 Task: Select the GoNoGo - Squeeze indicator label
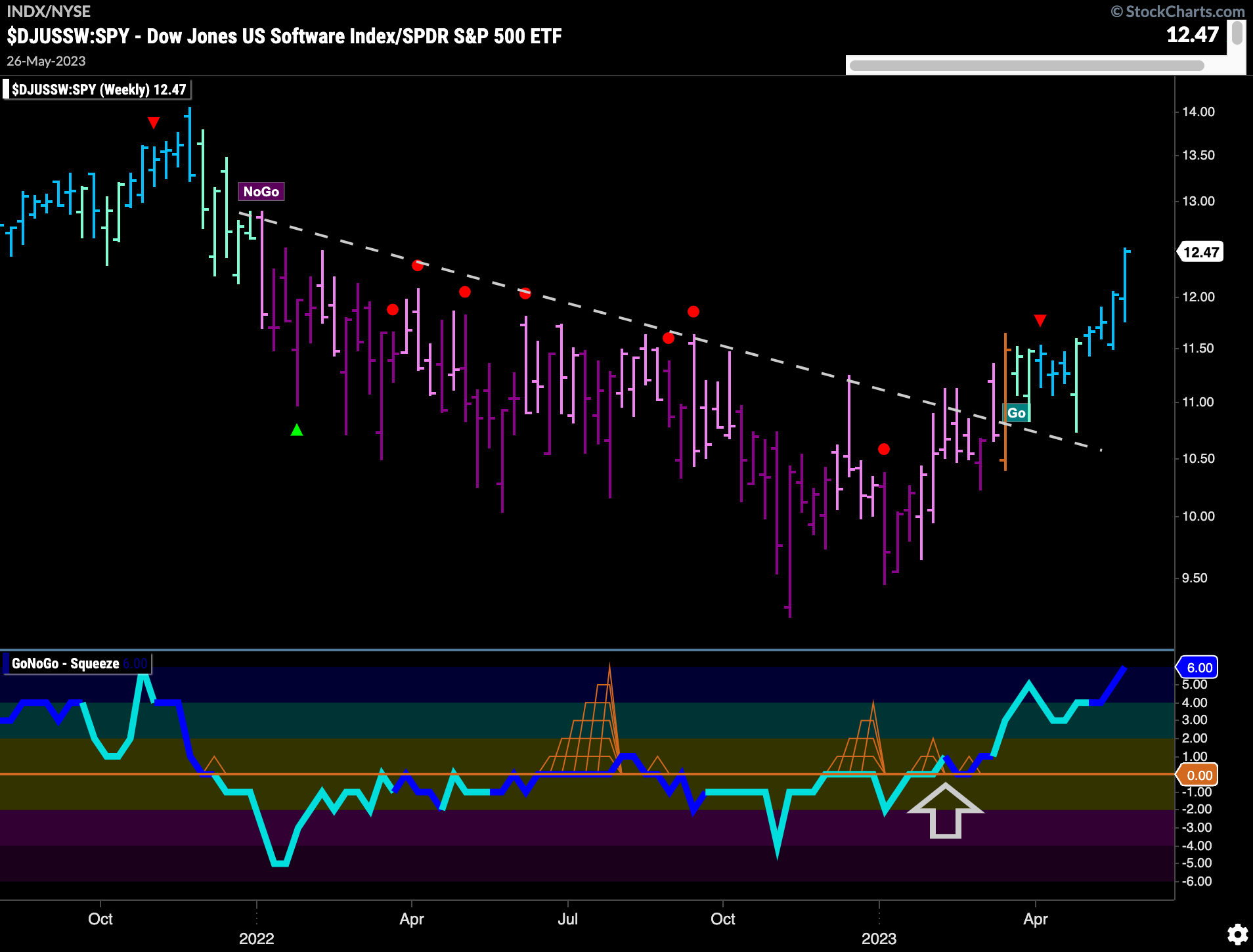pyautogui.click(x=77, y=664)
